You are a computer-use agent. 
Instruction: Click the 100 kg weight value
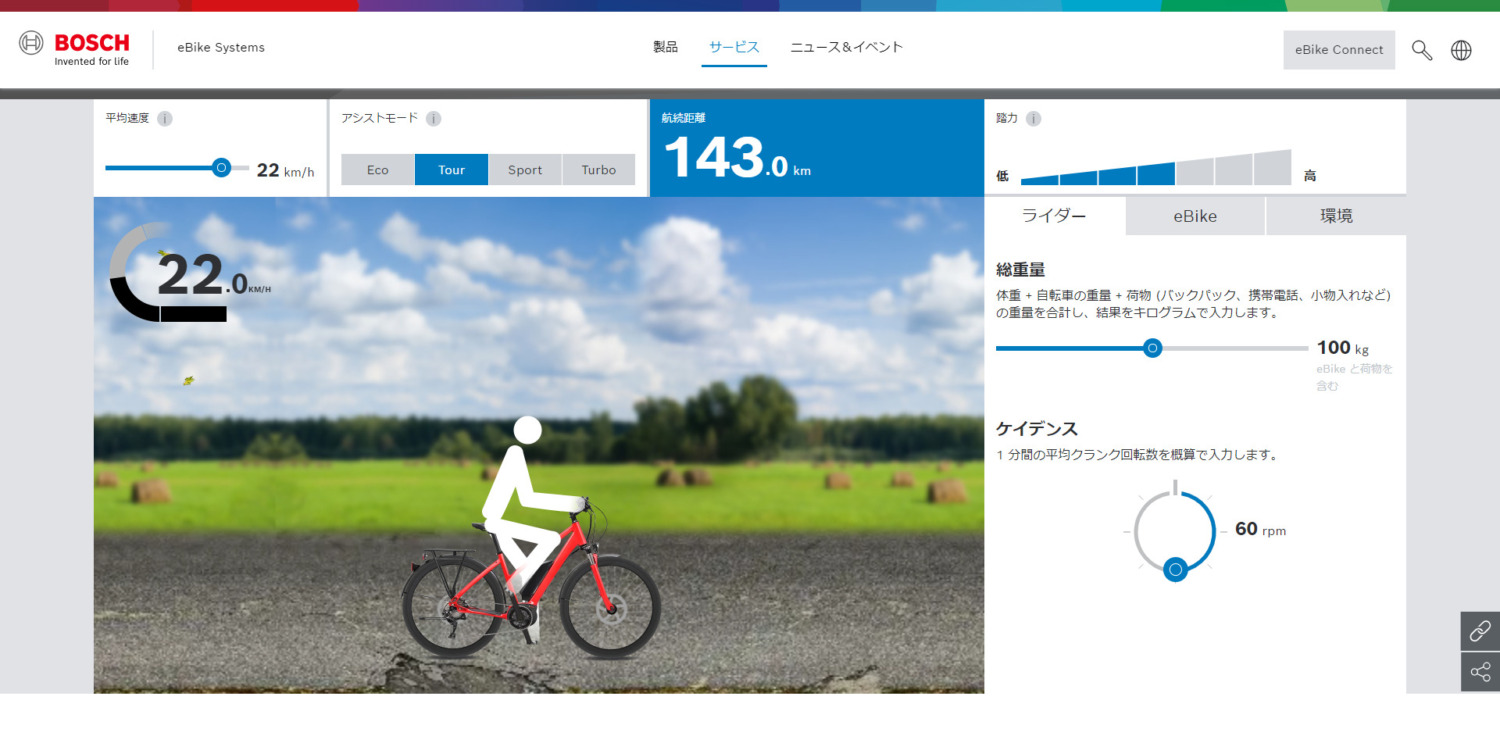pyautogui.click(x=1343, y=348)
